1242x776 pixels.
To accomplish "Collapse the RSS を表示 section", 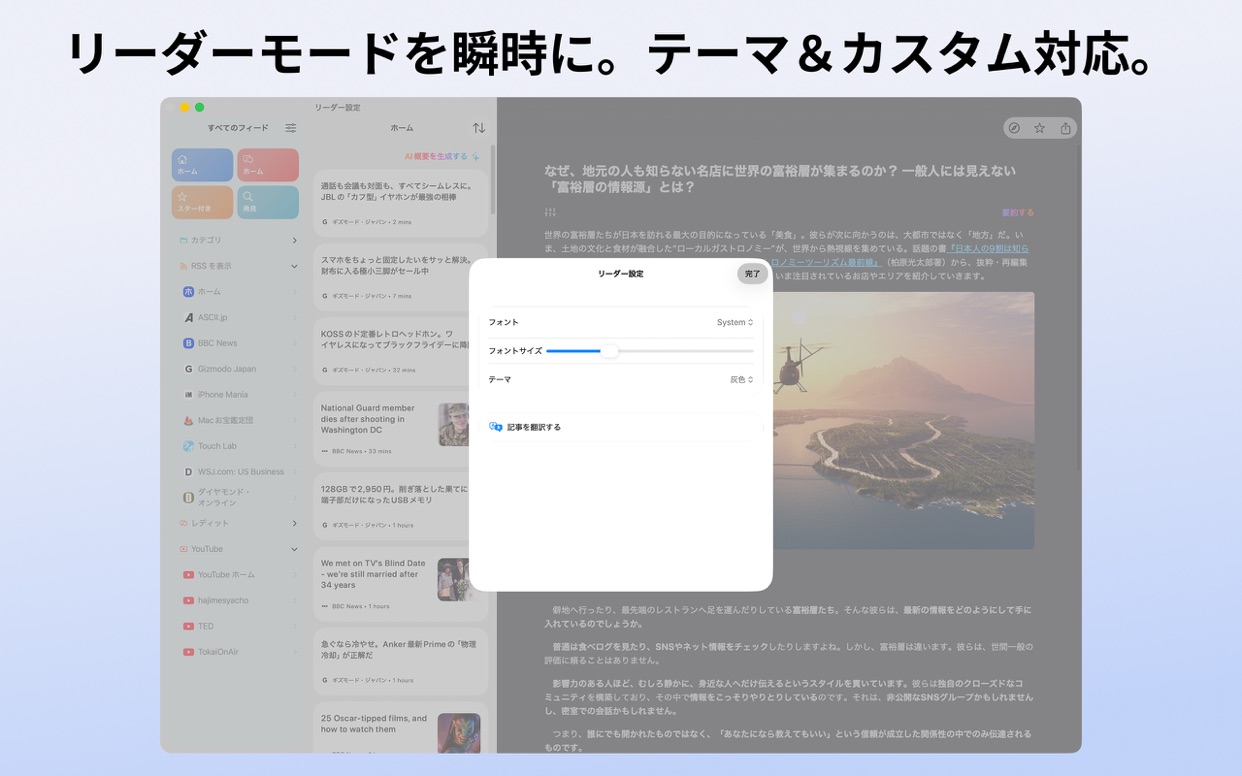I will click(x=294, y=266).
